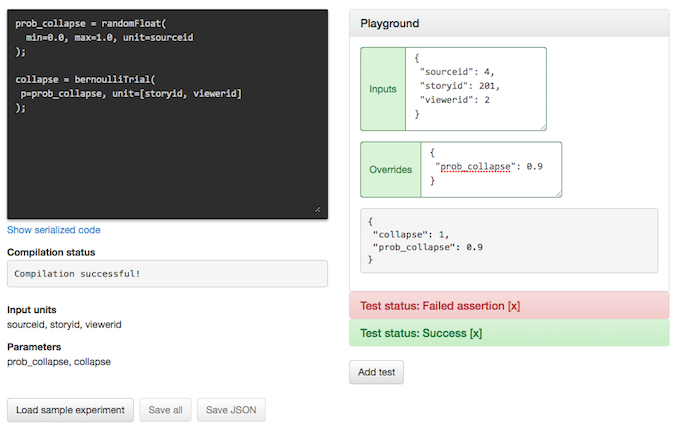The height and width of the screenshot is (431, 680).
Task: Click the Compilation status heading
Action: [51, 252]
